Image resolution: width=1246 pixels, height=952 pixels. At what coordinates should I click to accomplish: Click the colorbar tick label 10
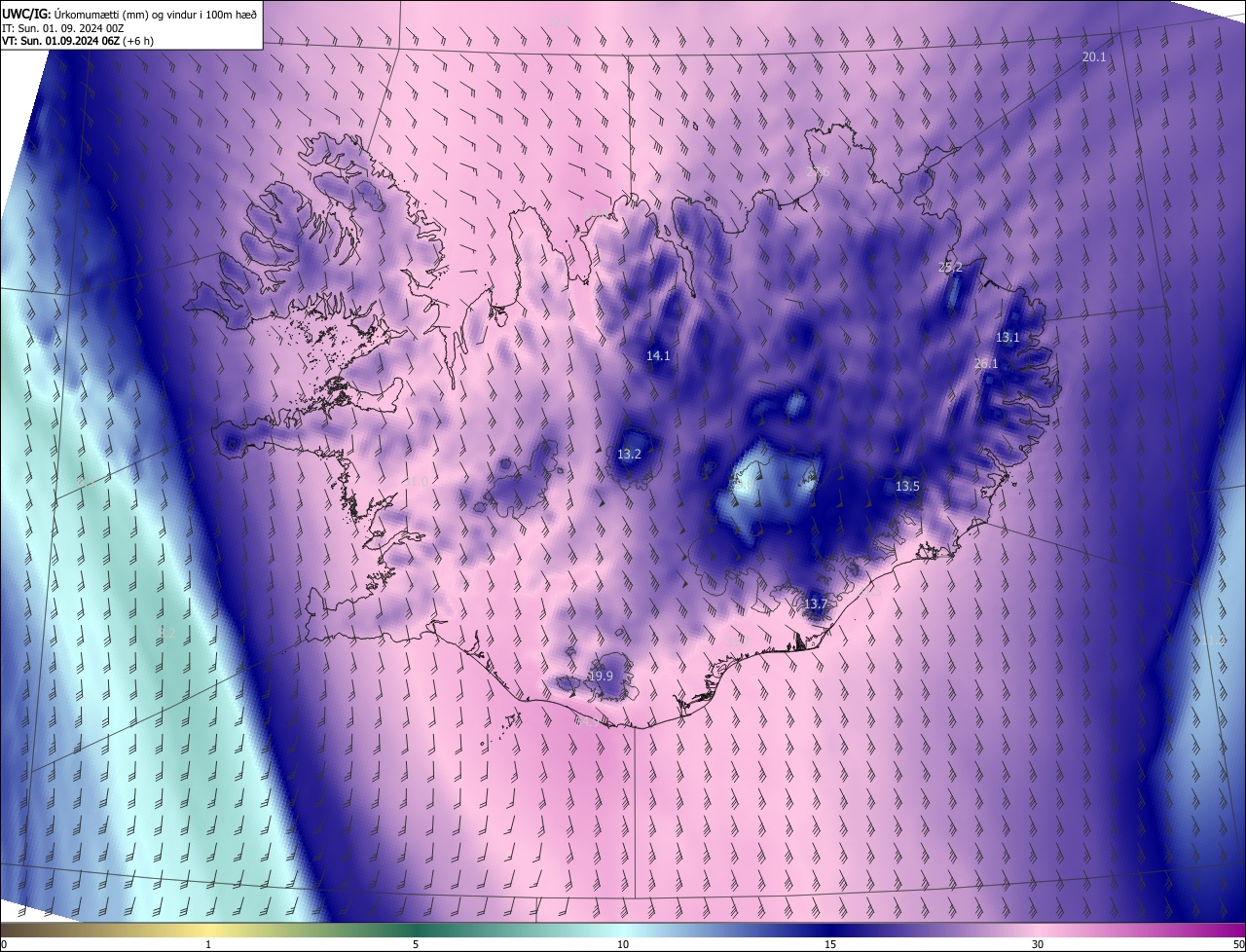click(x=623, y=945)
